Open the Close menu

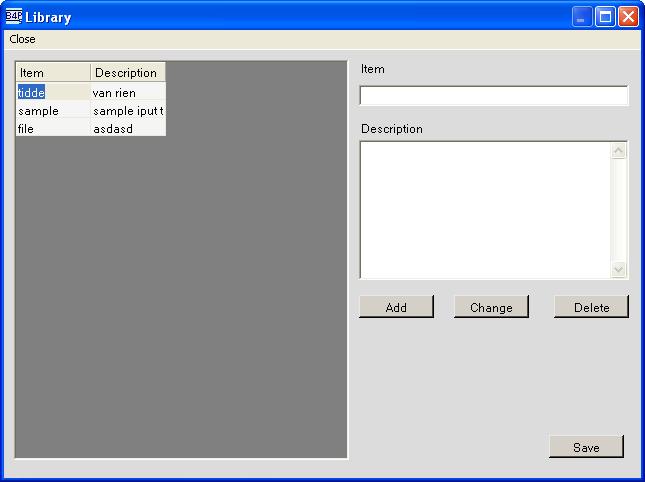pyautogui.click(x=22, y=39)
